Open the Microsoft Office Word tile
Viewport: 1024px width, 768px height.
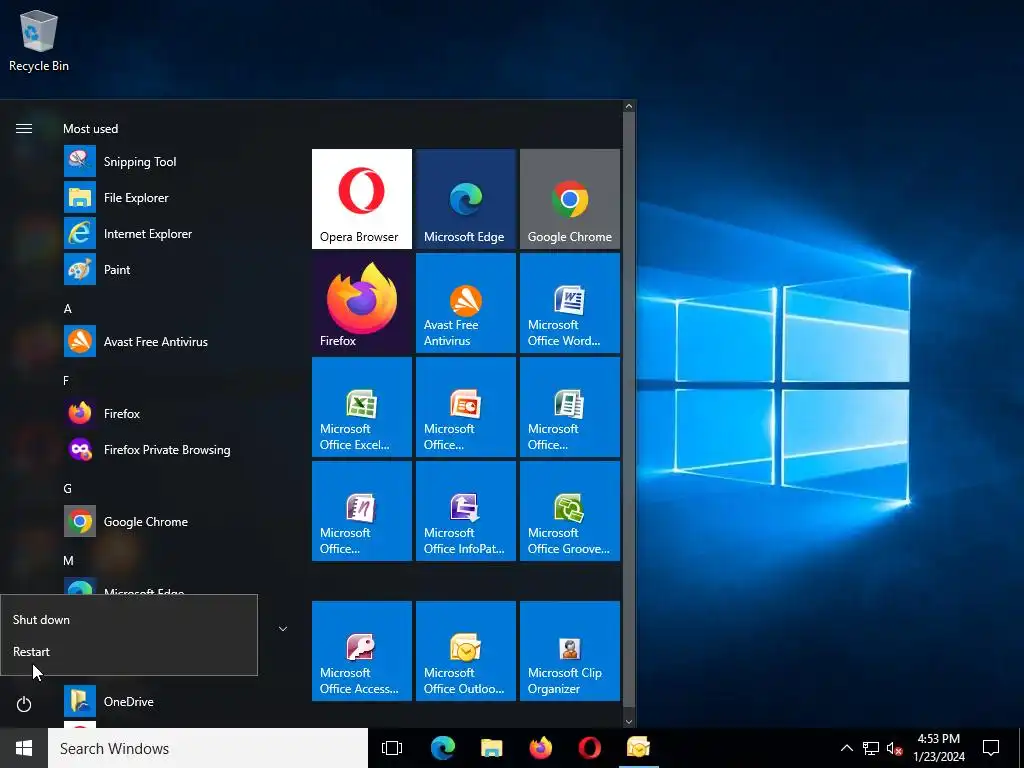point(569,303)
